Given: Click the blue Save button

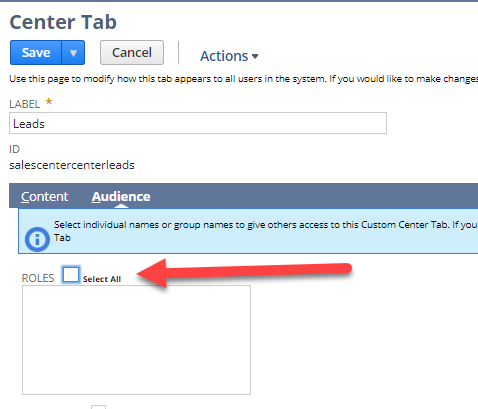Looking at the screenshot, I should pos(36,53).
